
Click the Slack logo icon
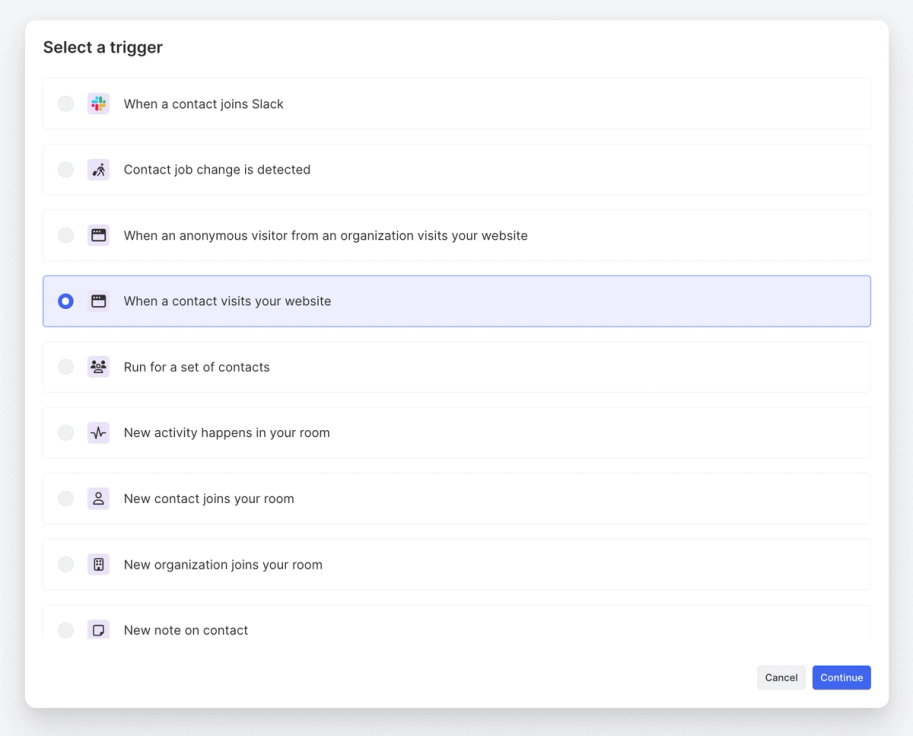point(98,104)
